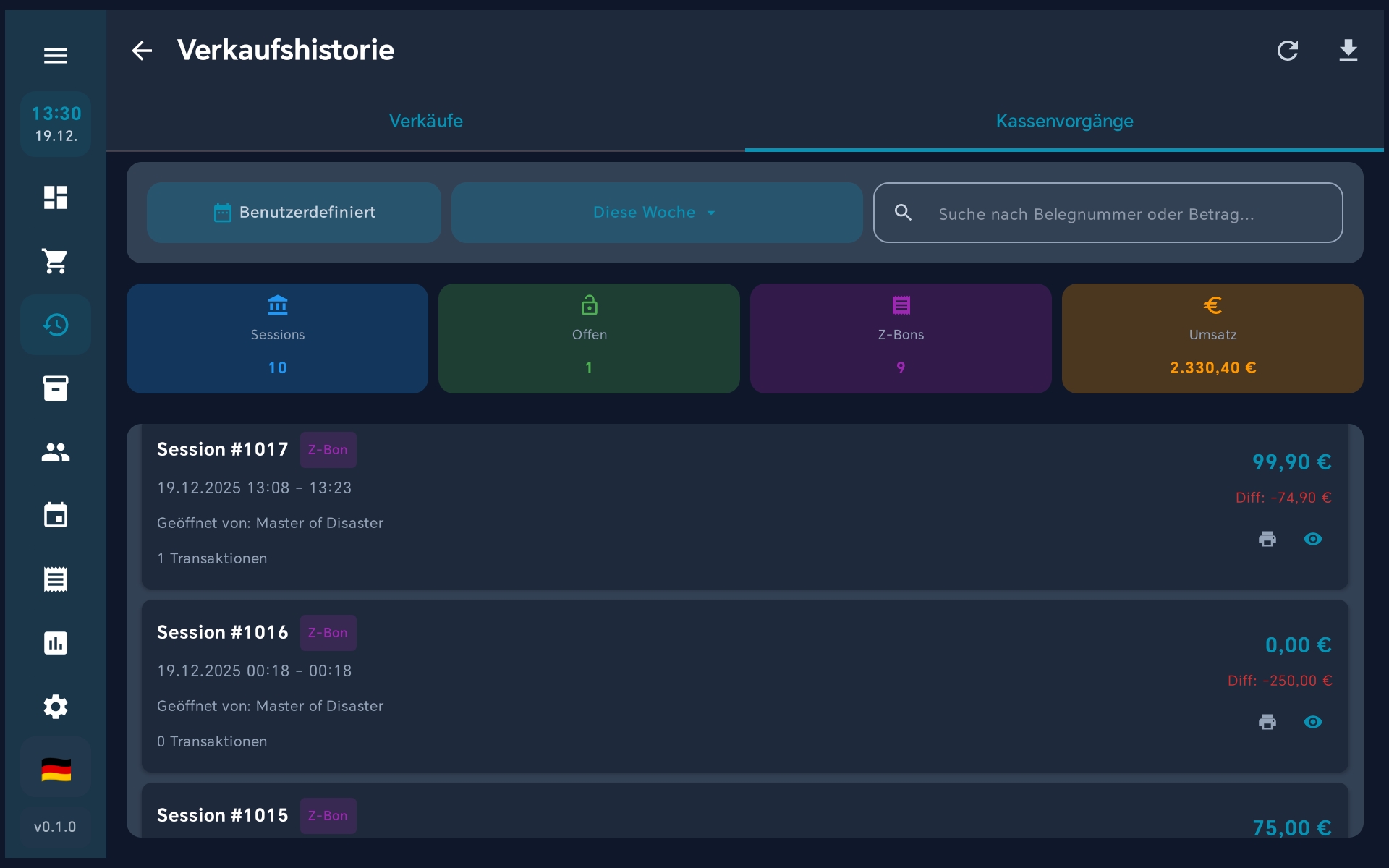Click the Umsatz summary card
Image resolution: width=1389 pixels, height=868 pixels.
(x=1212, y=339)
